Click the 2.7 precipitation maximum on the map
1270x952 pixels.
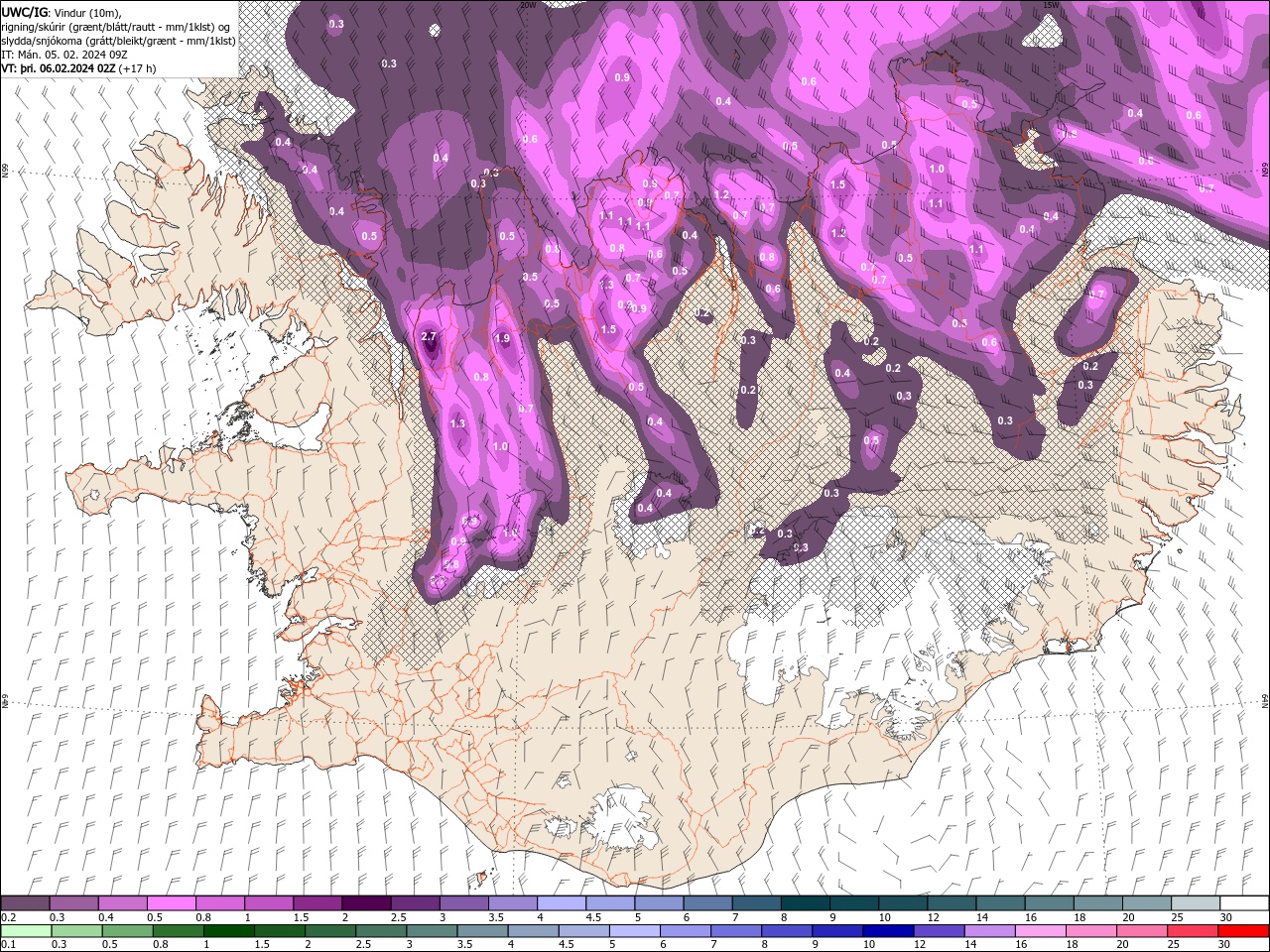(x=429, y=337)
